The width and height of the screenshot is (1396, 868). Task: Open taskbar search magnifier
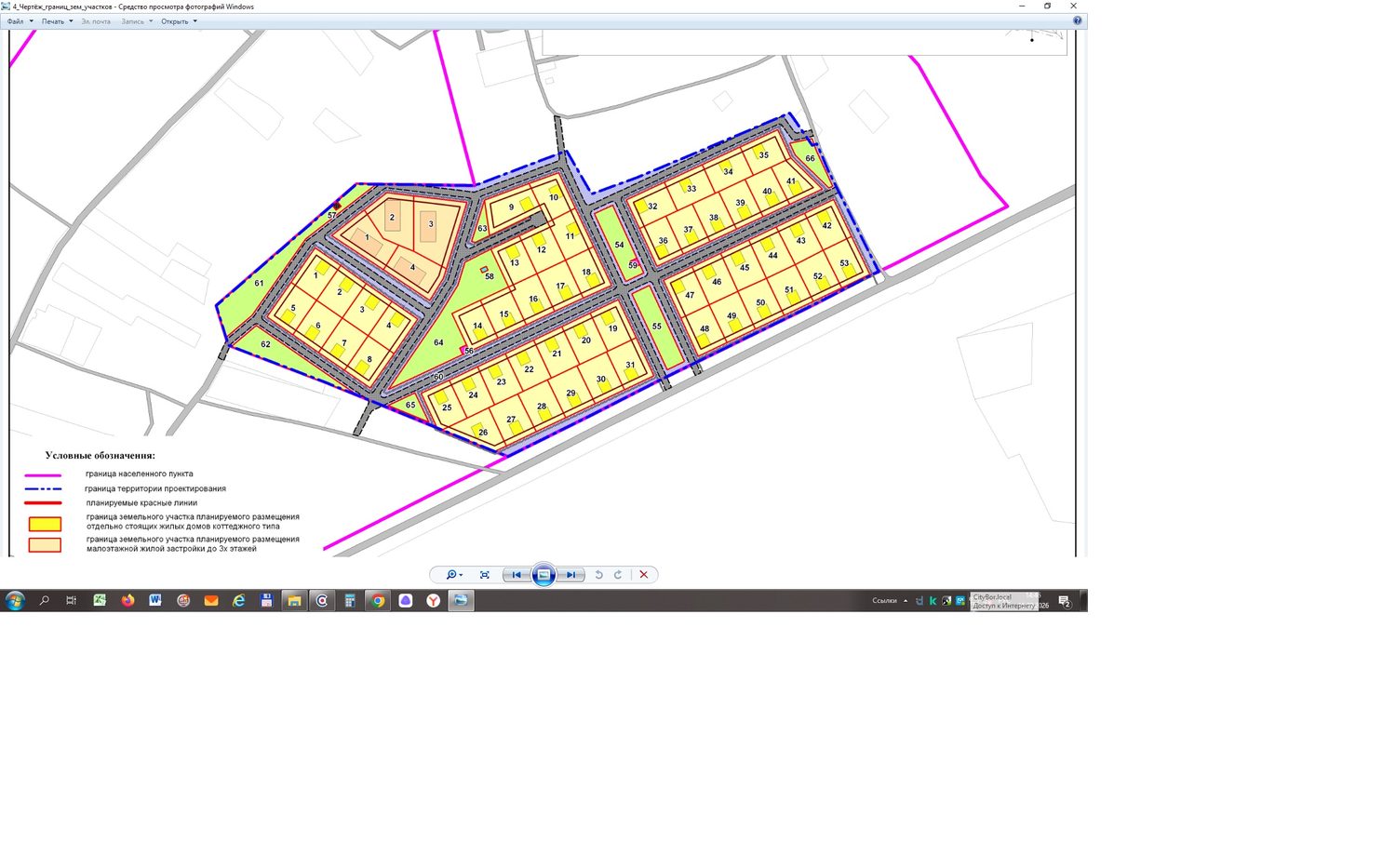(44, 601)
